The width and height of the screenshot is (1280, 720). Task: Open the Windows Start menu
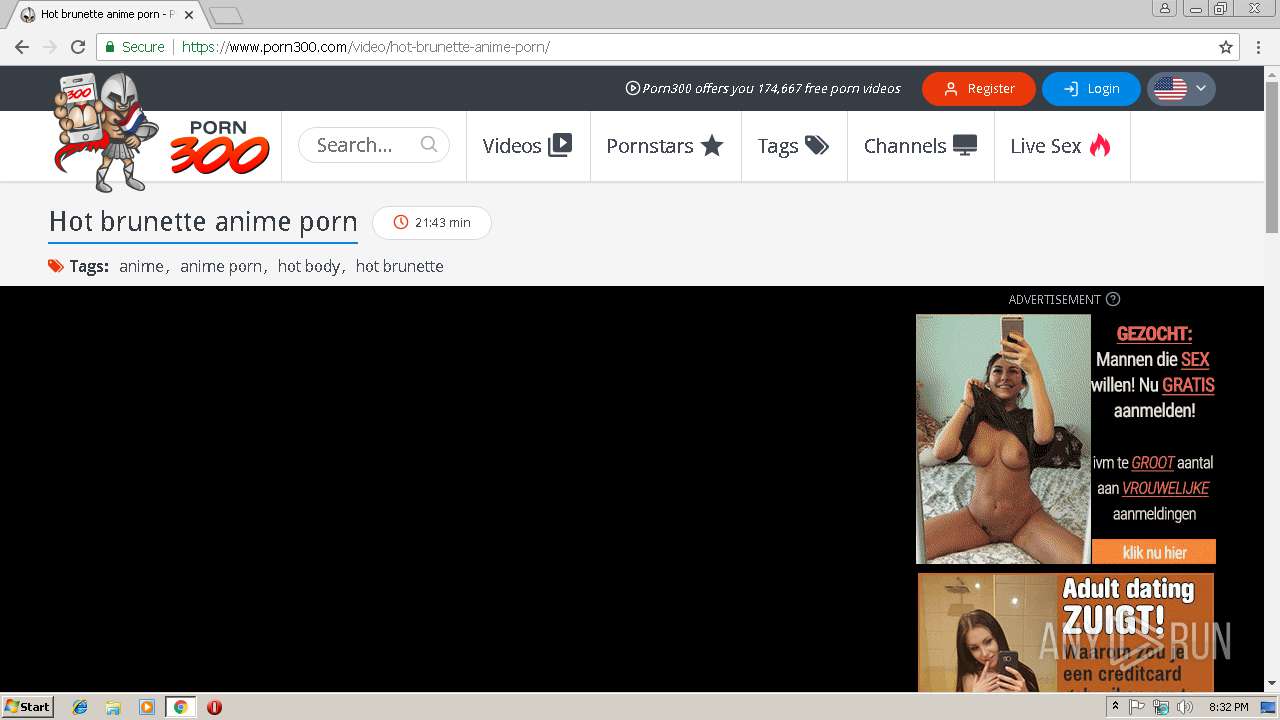[28, 707]
